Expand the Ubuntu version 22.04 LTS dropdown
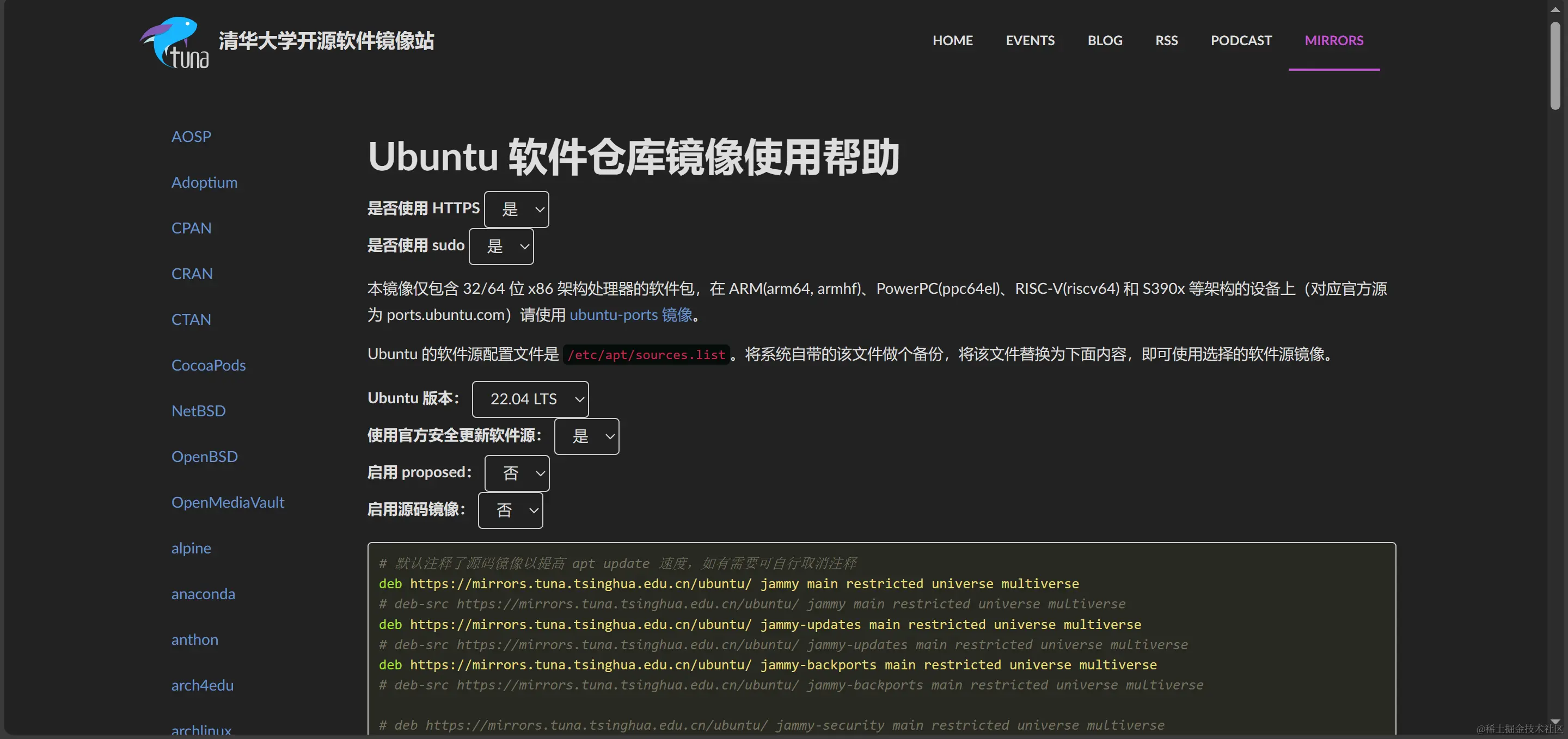 click(530, 399)
